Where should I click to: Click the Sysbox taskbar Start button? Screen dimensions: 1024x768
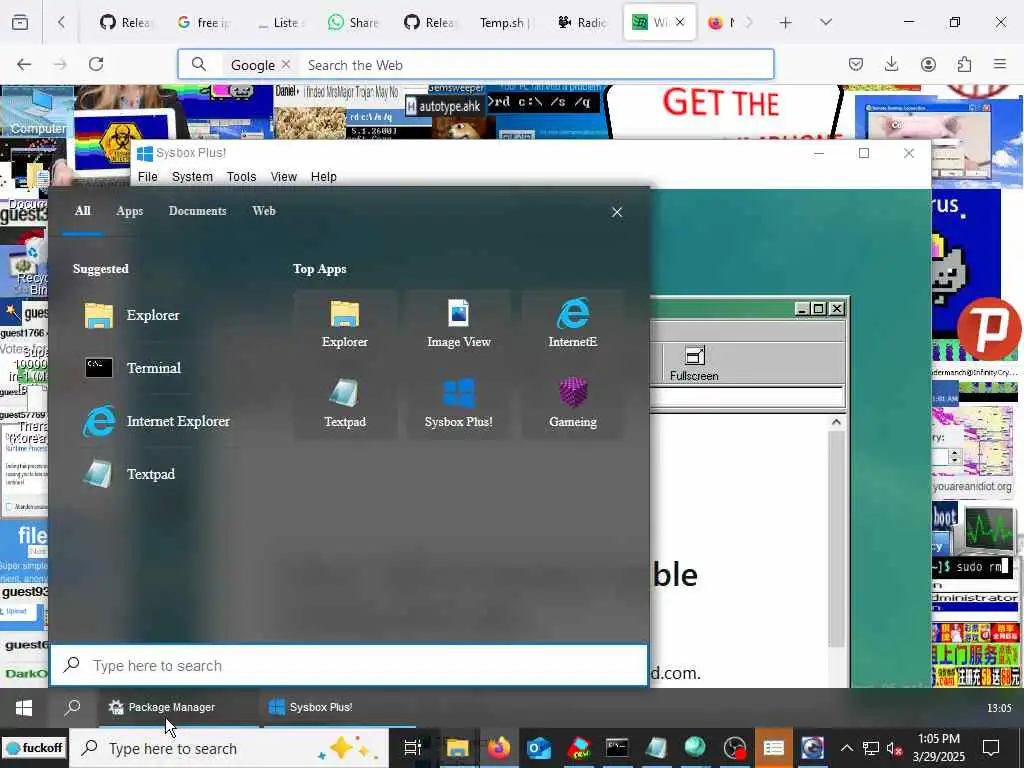click(x=24, y=708)
